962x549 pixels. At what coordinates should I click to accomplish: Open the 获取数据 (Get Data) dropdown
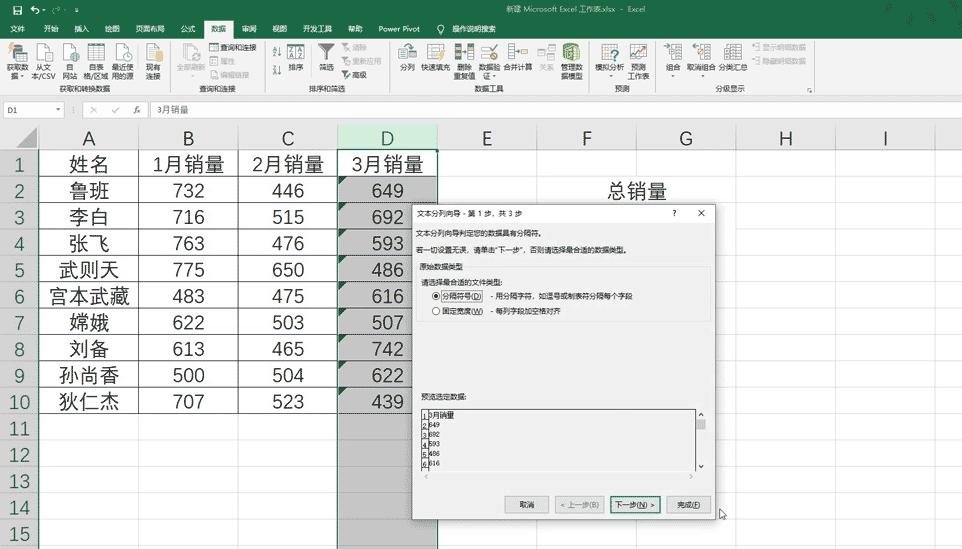[17, 61]
